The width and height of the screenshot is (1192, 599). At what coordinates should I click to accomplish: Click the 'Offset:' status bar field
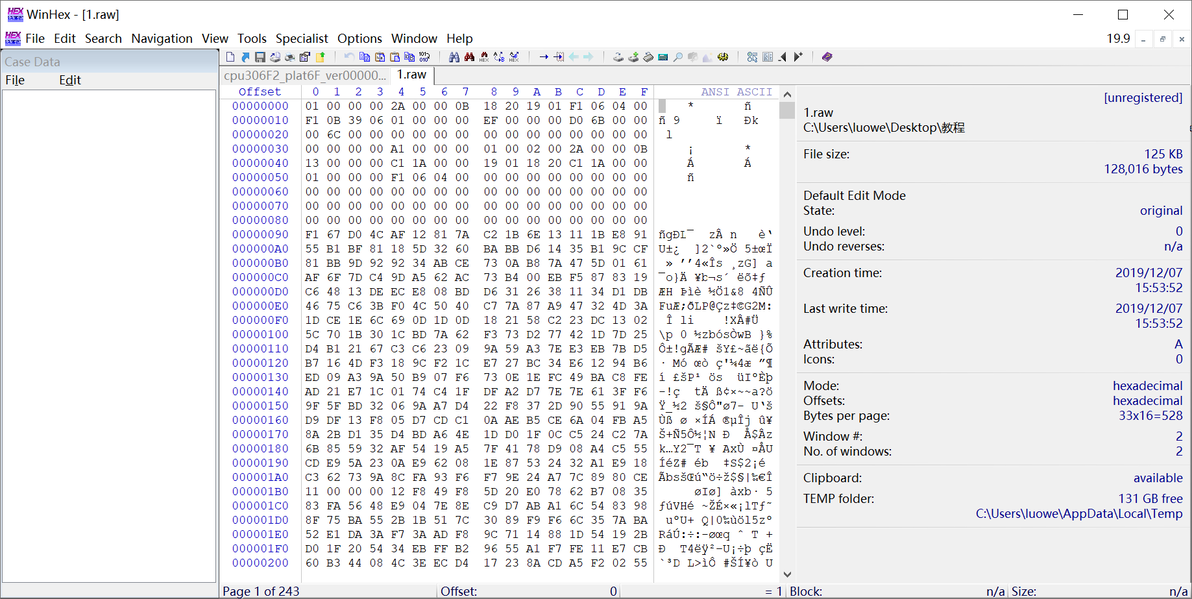point(459,591)
